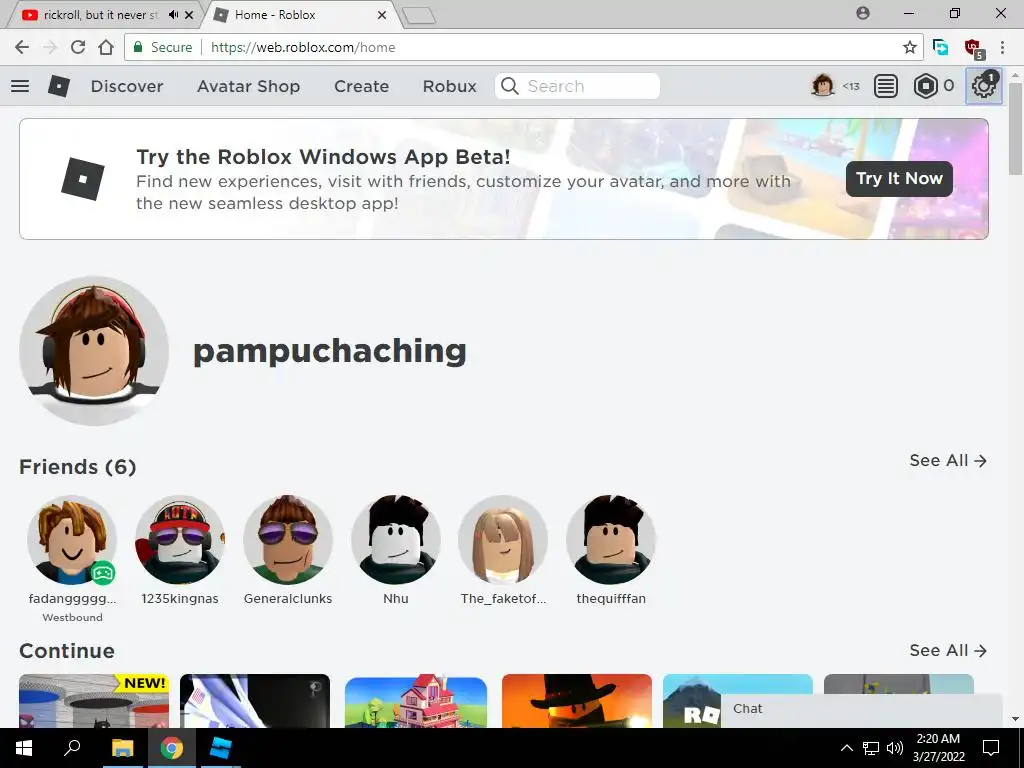1024x768 pixels.
Task: Open the game thumbnail marked NEW!
Action: 94,701
